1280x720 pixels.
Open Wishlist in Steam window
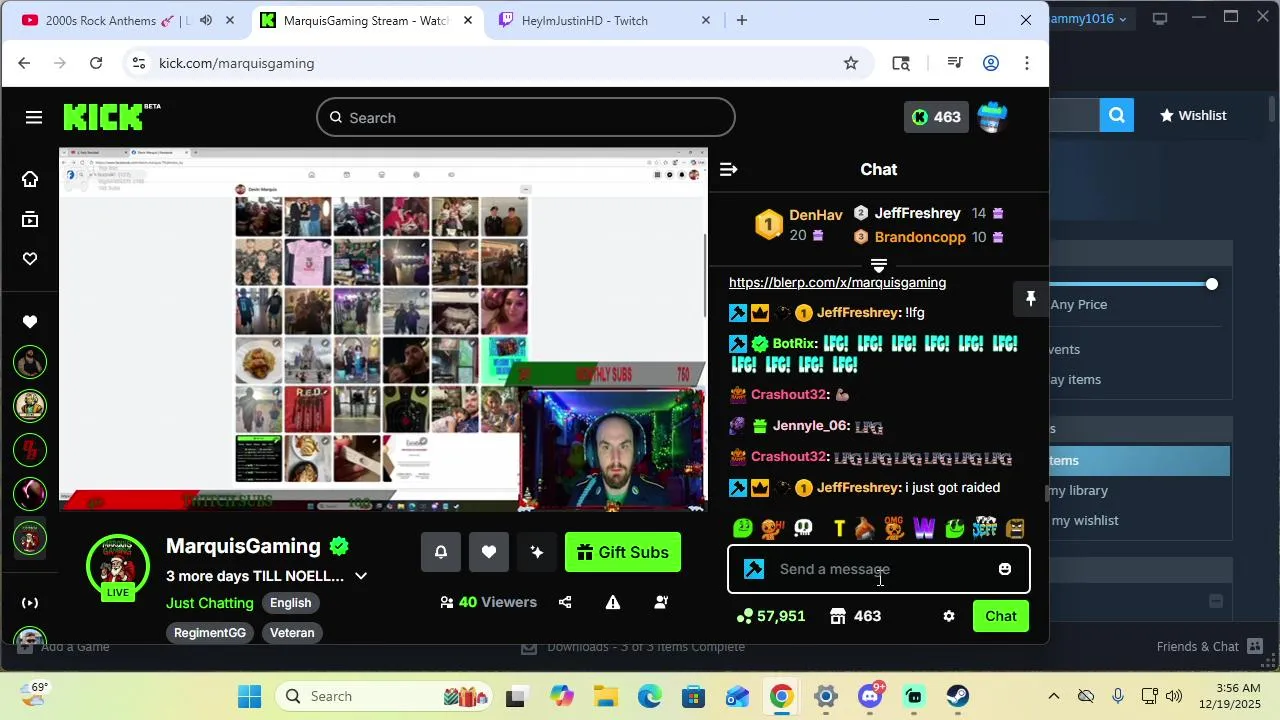[x=1193, y=115]
